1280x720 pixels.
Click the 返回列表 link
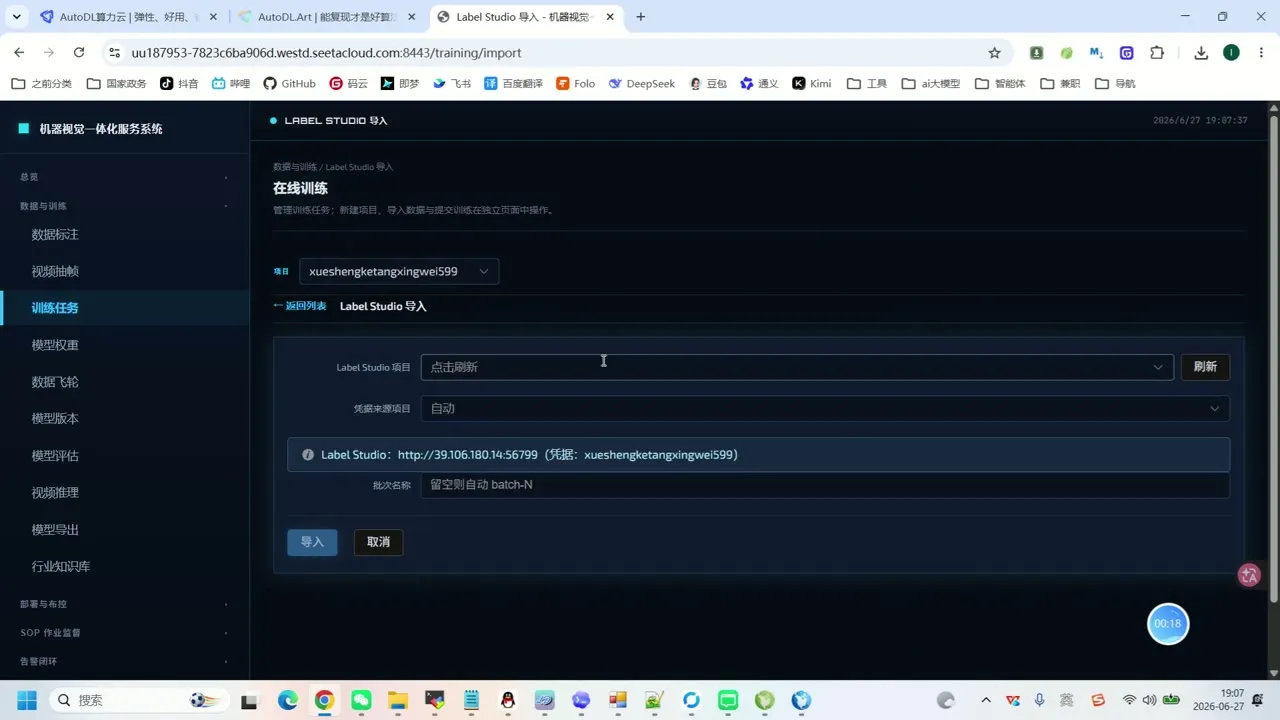pos(300,306)
